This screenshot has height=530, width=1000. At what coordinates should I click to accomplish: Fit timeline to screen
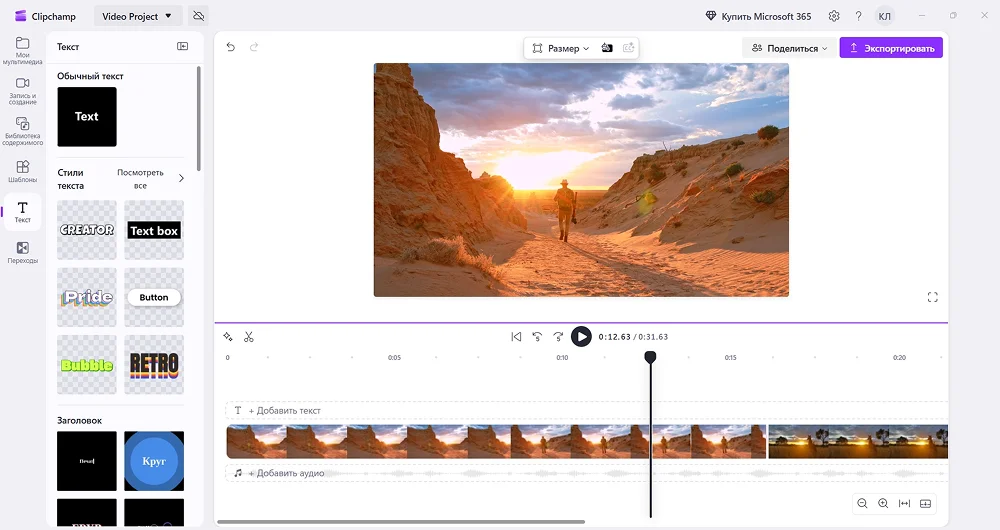click(x=904, y=504)
